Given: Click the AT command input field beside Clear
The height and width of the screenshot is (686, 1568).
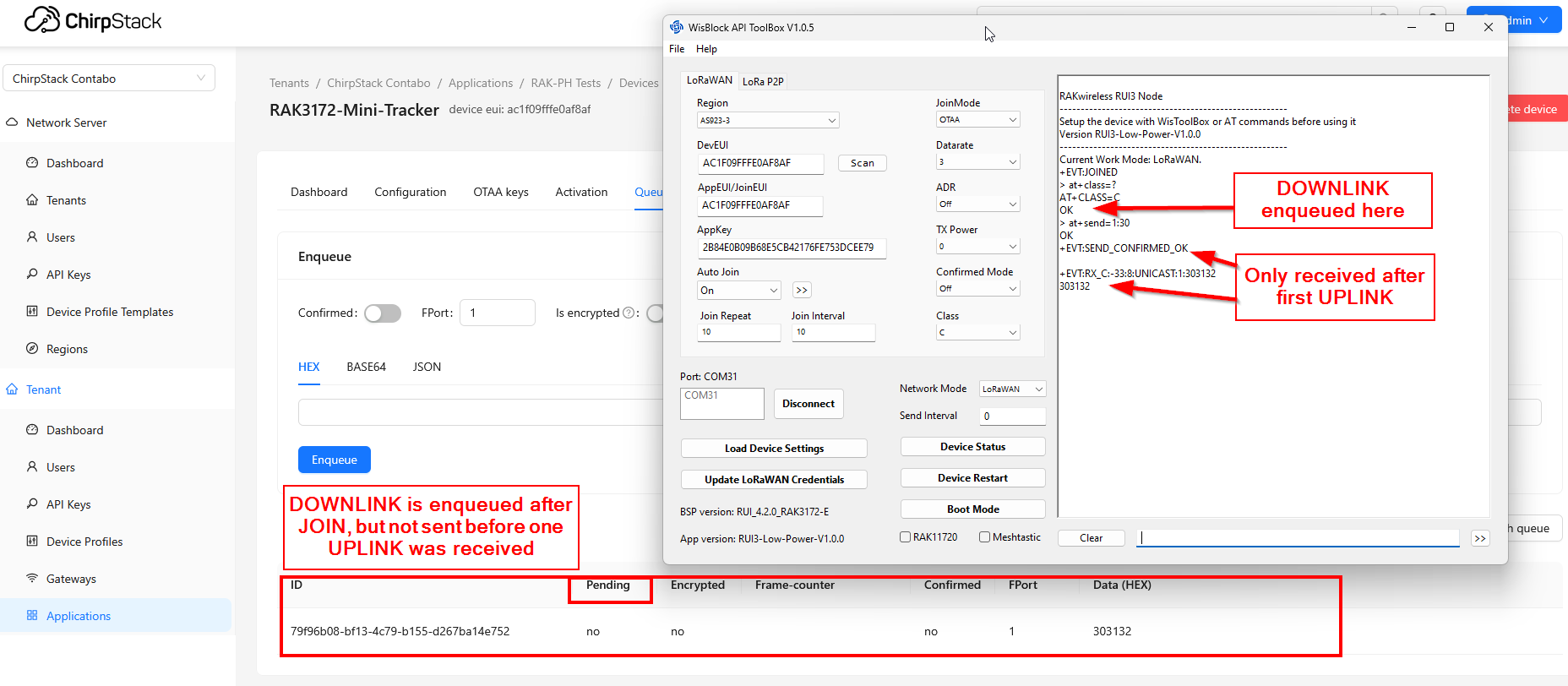Looking at the screenshot, I should [x=1298, y=538].
